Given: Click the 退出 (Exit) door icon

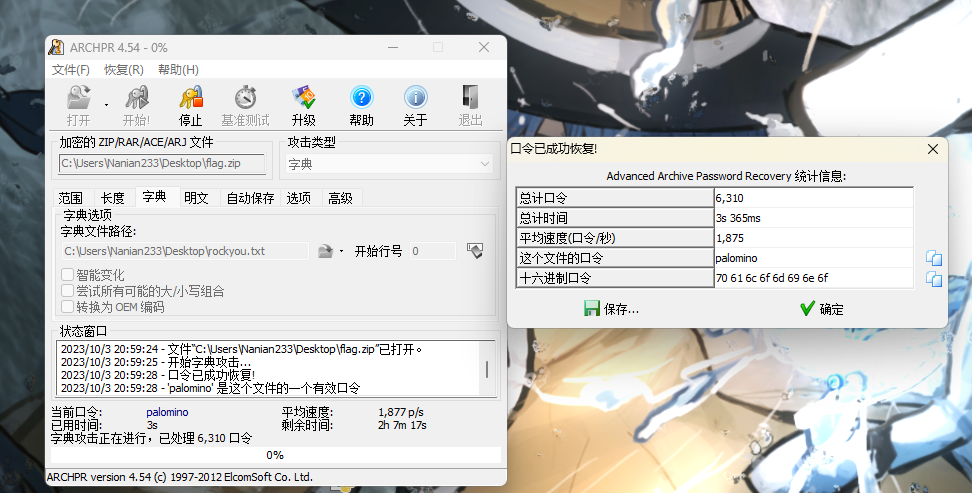Looking at the screenshot, I should click(470, 98).
